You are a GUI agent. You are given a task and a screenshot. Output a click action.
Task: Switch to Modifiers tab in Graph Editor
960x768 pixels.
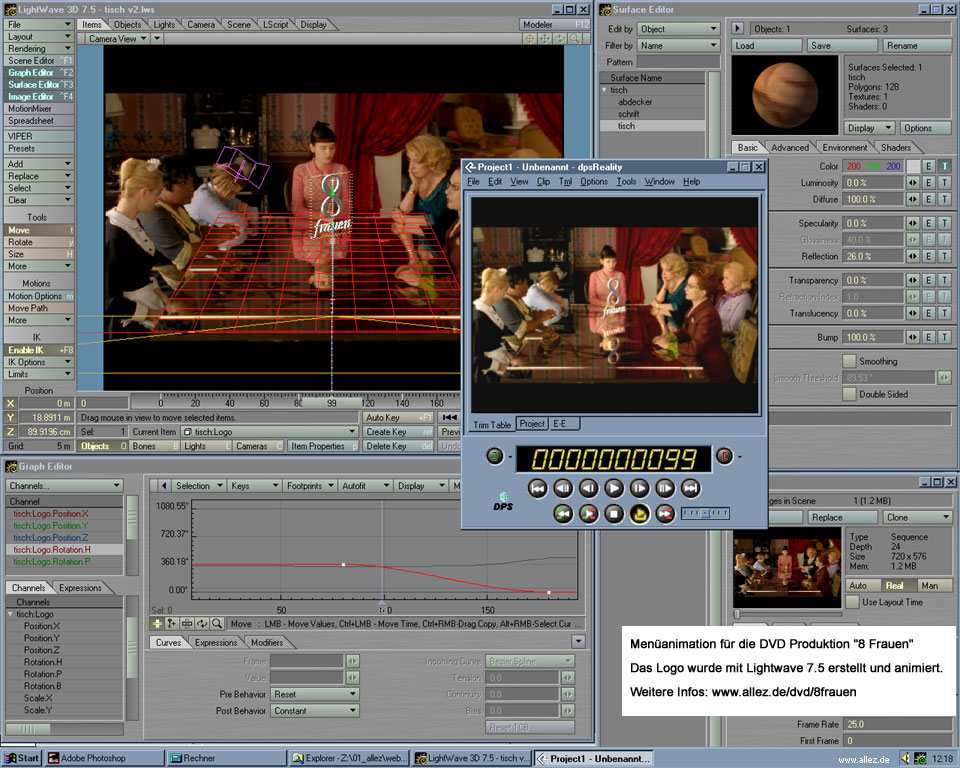click(x=267, y=642)
